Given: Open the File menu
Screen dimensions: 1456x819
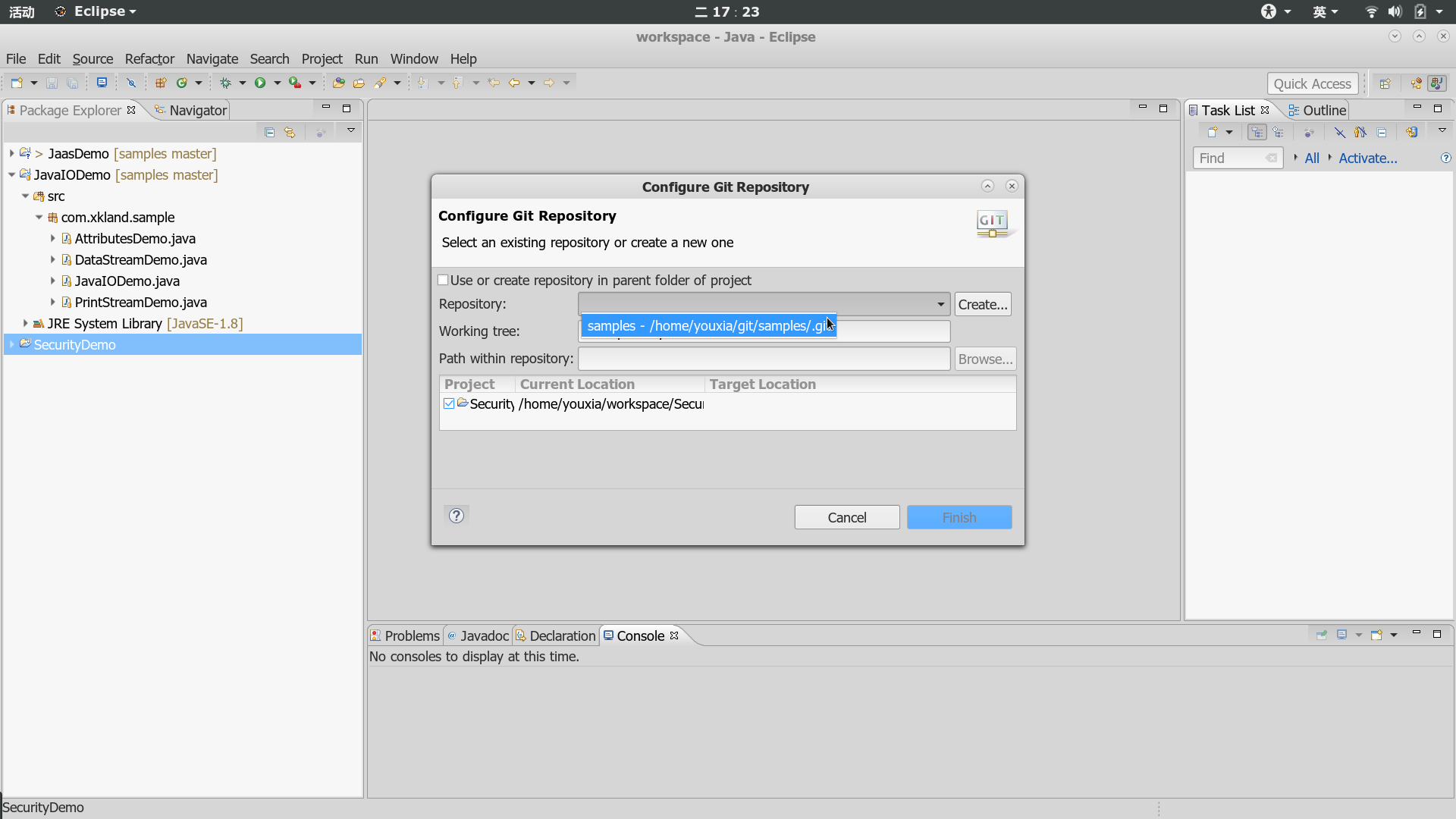Looking at the screenshot, I should [x=16, y=58].
